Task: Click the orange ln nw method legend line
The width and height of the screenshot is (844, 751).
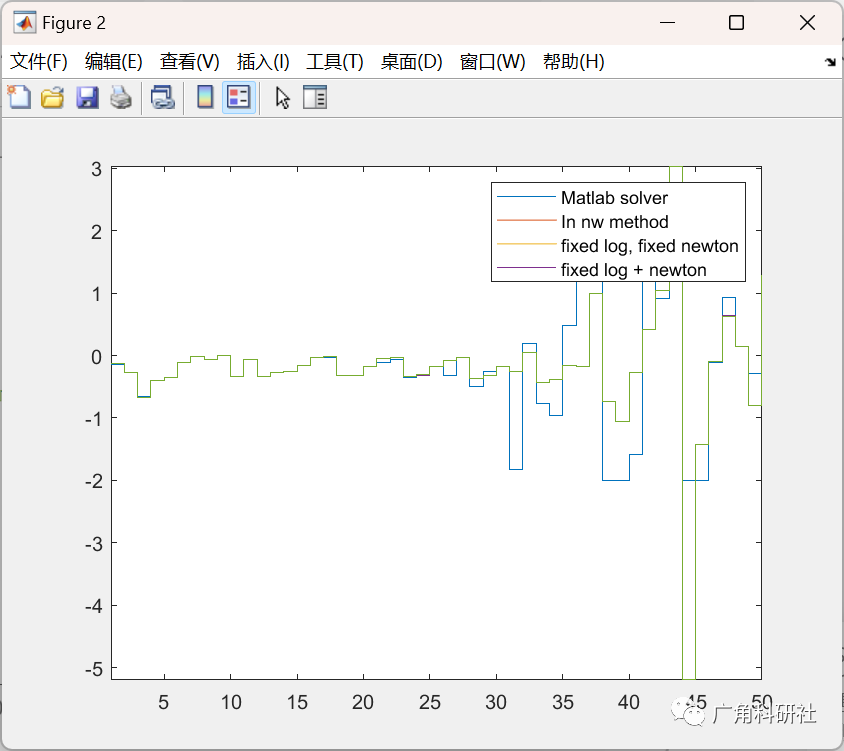Action: tap(526, 220)
